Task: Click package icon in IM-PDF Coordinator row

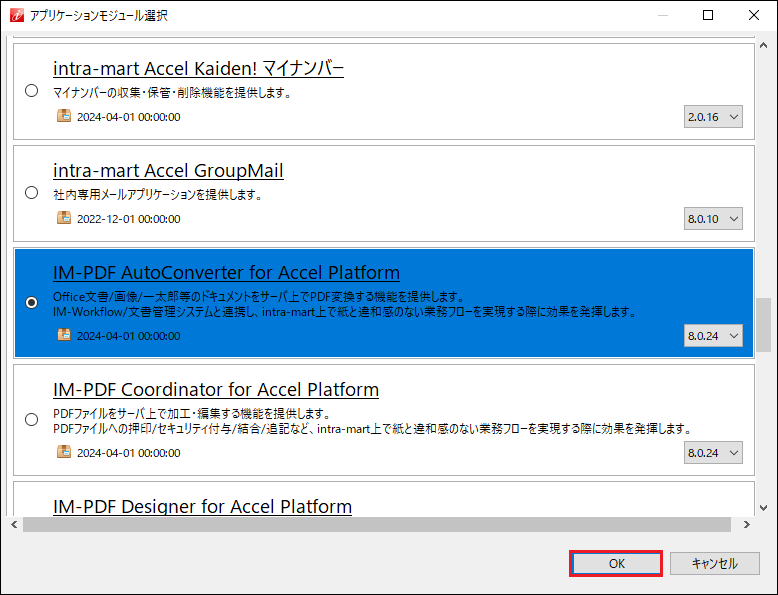Action: (x=64, y=452)
